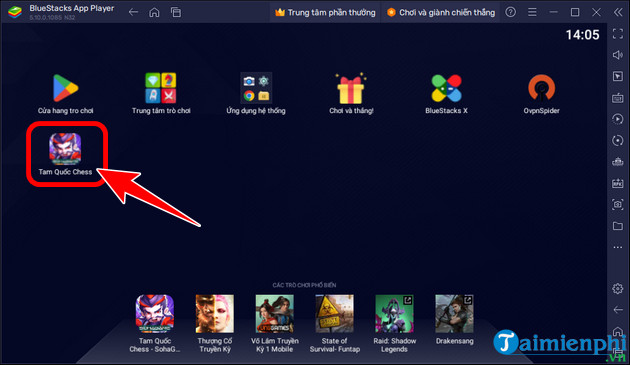The height and width of the screenshot is (365, 630).
Task: Open the help question mark icon
Action: click(x=510, y=12)
